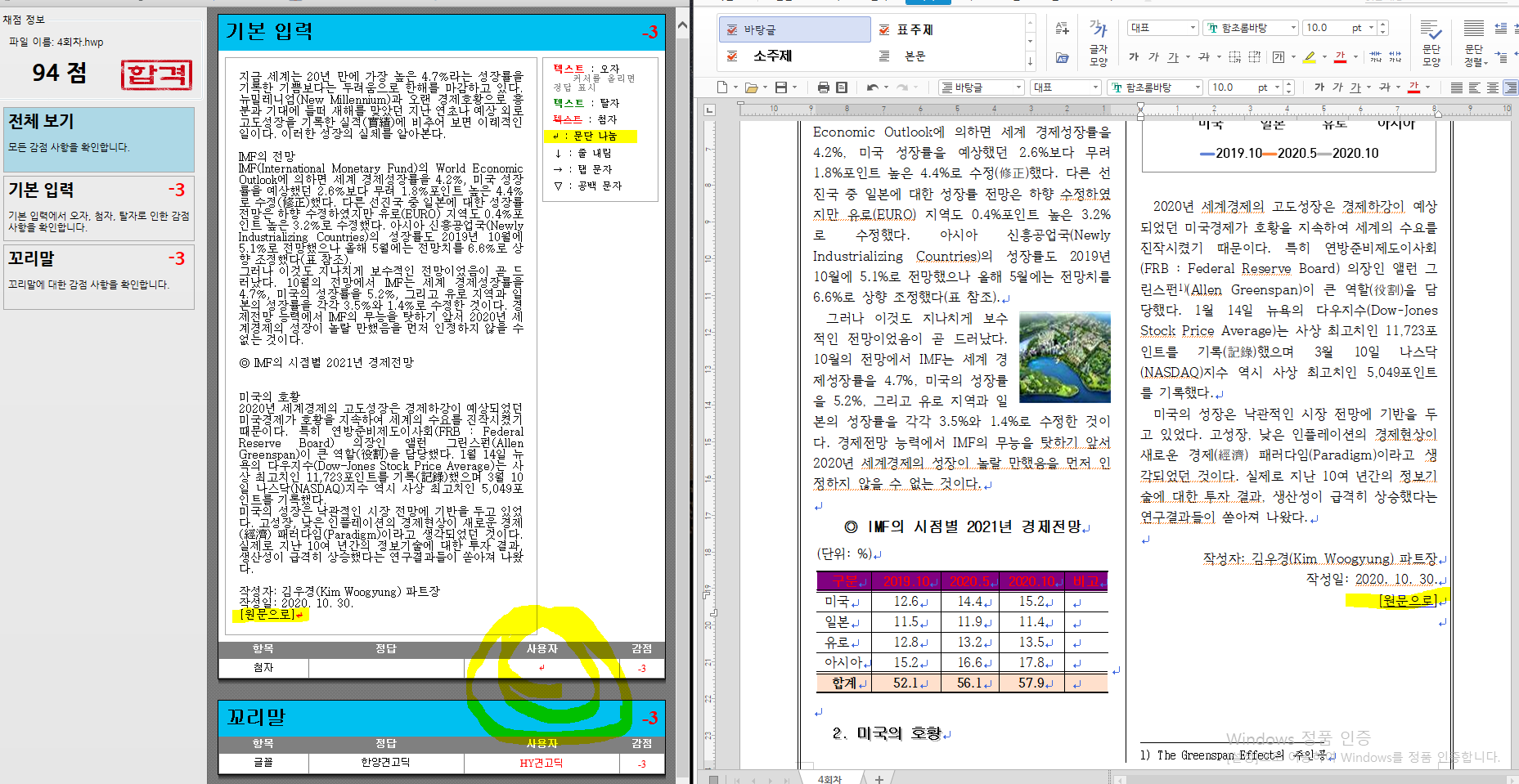Expand the style gallery list arrow

pos(1030,60)
